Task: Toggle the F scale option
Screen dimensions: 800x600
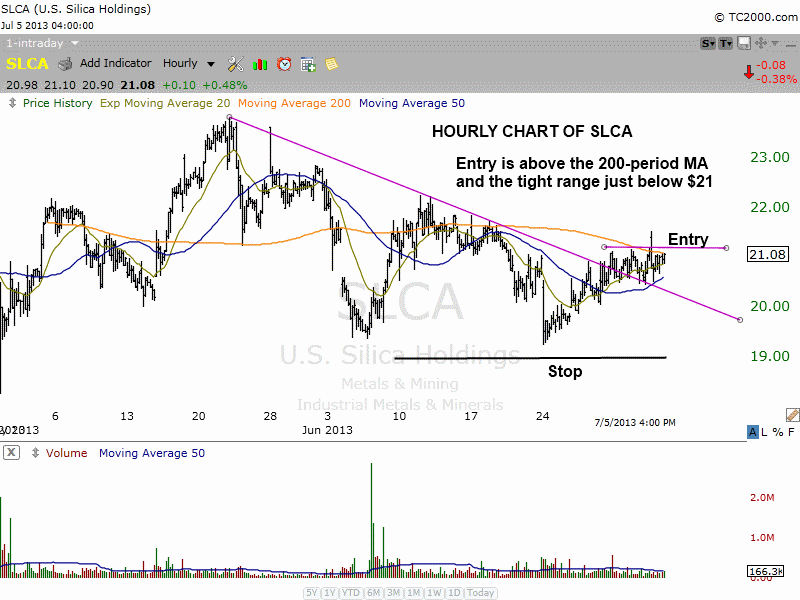Action: [791, 432]
